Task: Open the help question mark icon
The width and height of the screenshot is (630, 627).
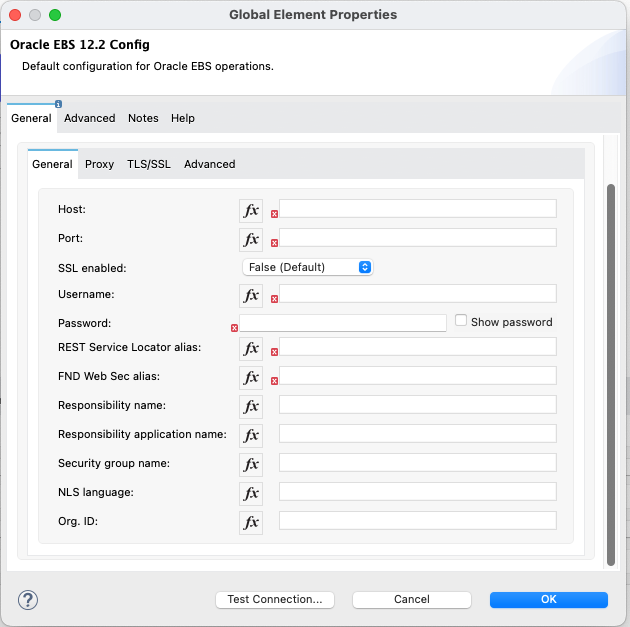Action: 28,600
